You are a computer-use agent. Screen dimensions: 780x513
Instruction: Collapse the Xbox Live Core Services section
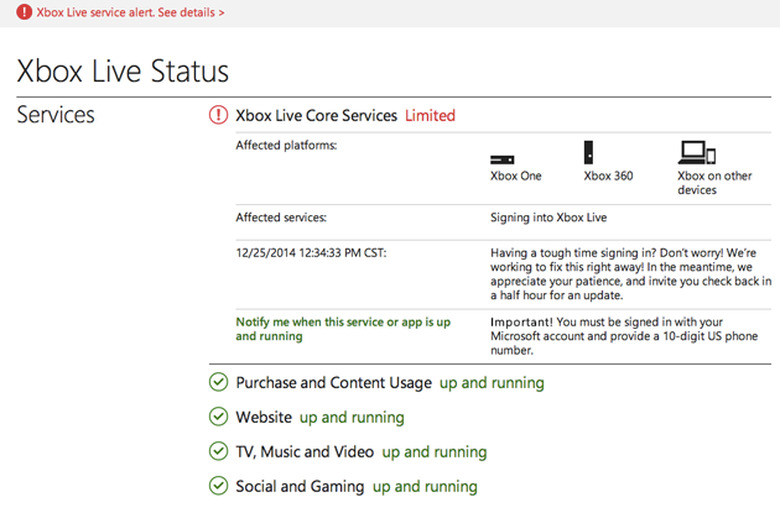point(316,115)
